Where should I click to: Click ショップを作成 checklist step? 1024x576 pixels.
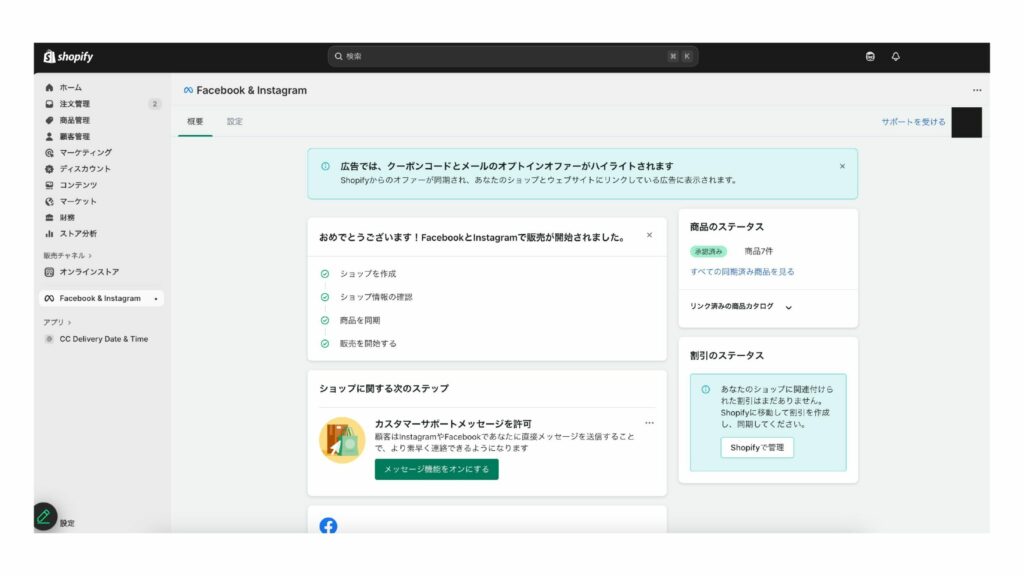pyautogui.click(x=368, y=274)
